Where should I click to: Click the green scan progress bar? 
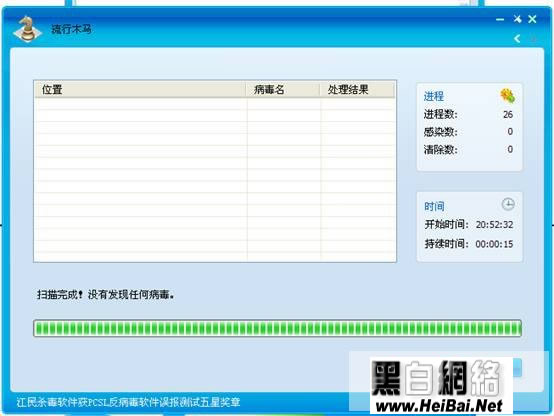277,328
